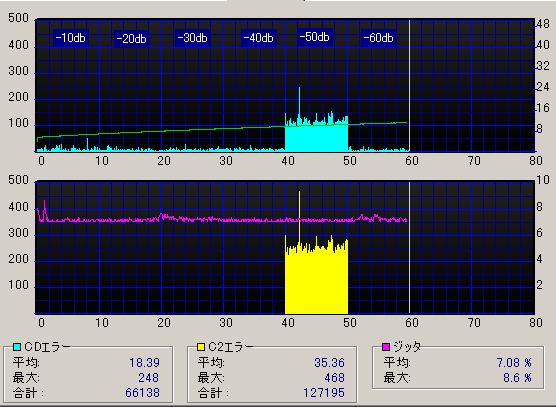Click the jitter maximum value 8.6 %
The image size is (556, 407).
[518, 378]
